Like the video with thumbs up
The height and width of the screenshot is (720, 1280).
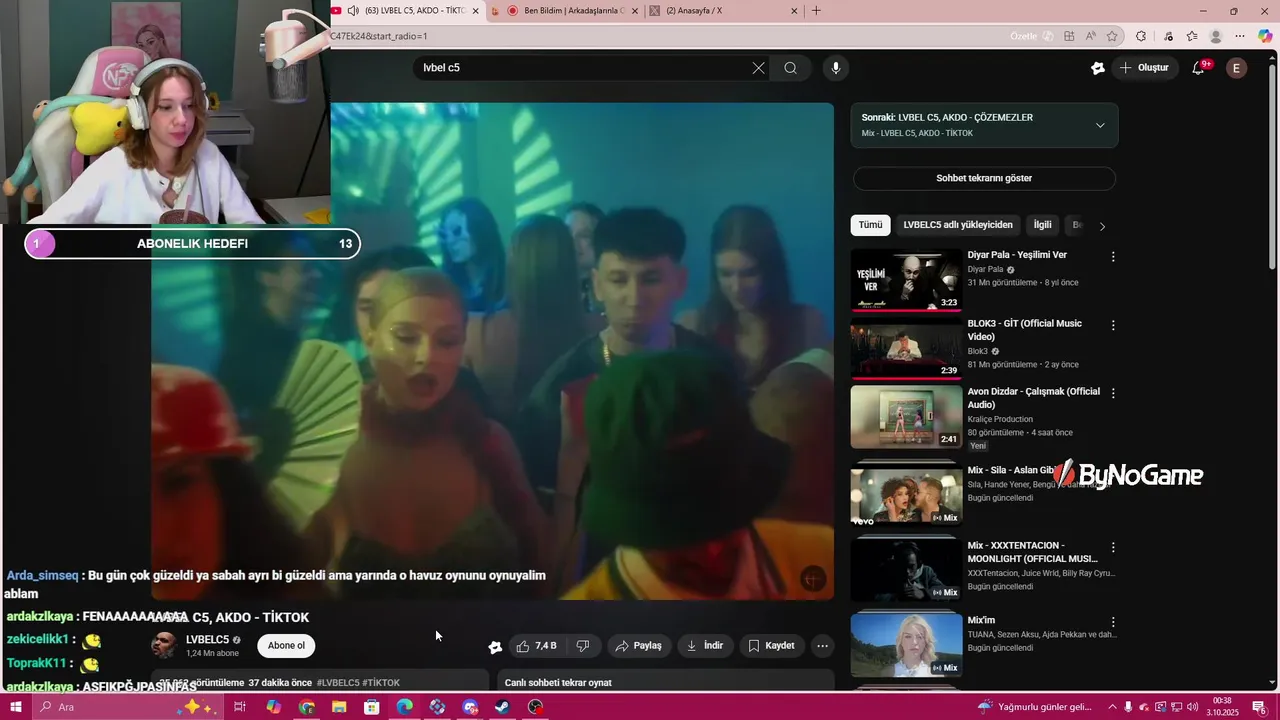click(x=536, y=646)
